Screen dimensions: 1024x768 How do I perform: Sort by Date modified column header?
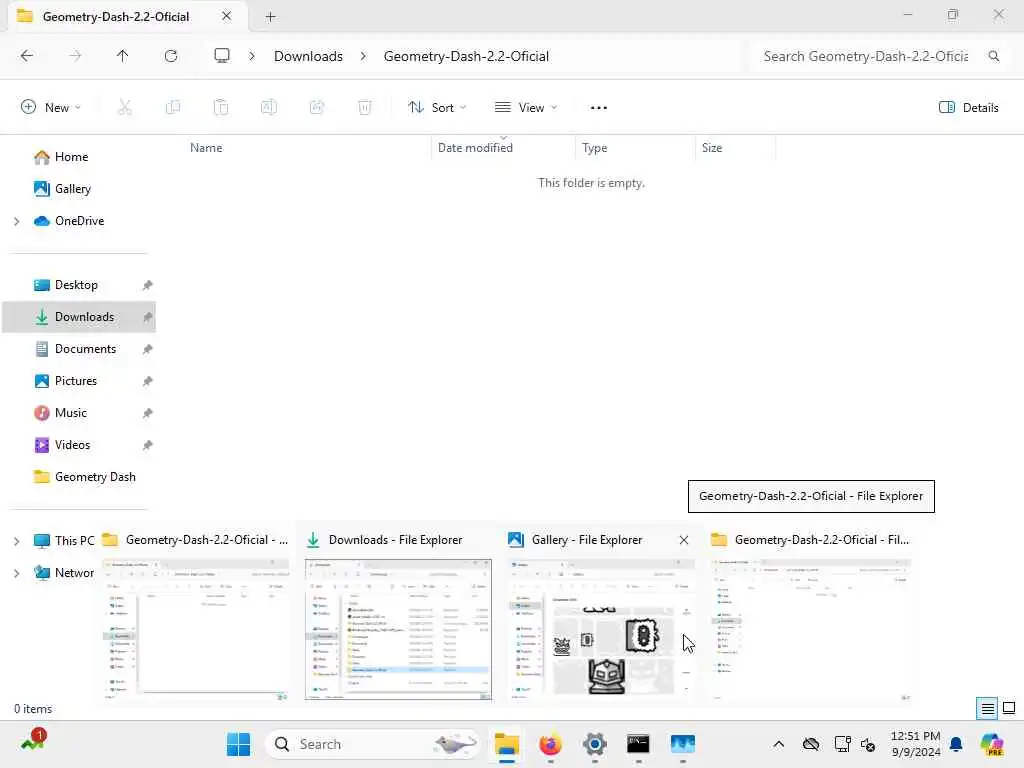[x=475, y=148]
